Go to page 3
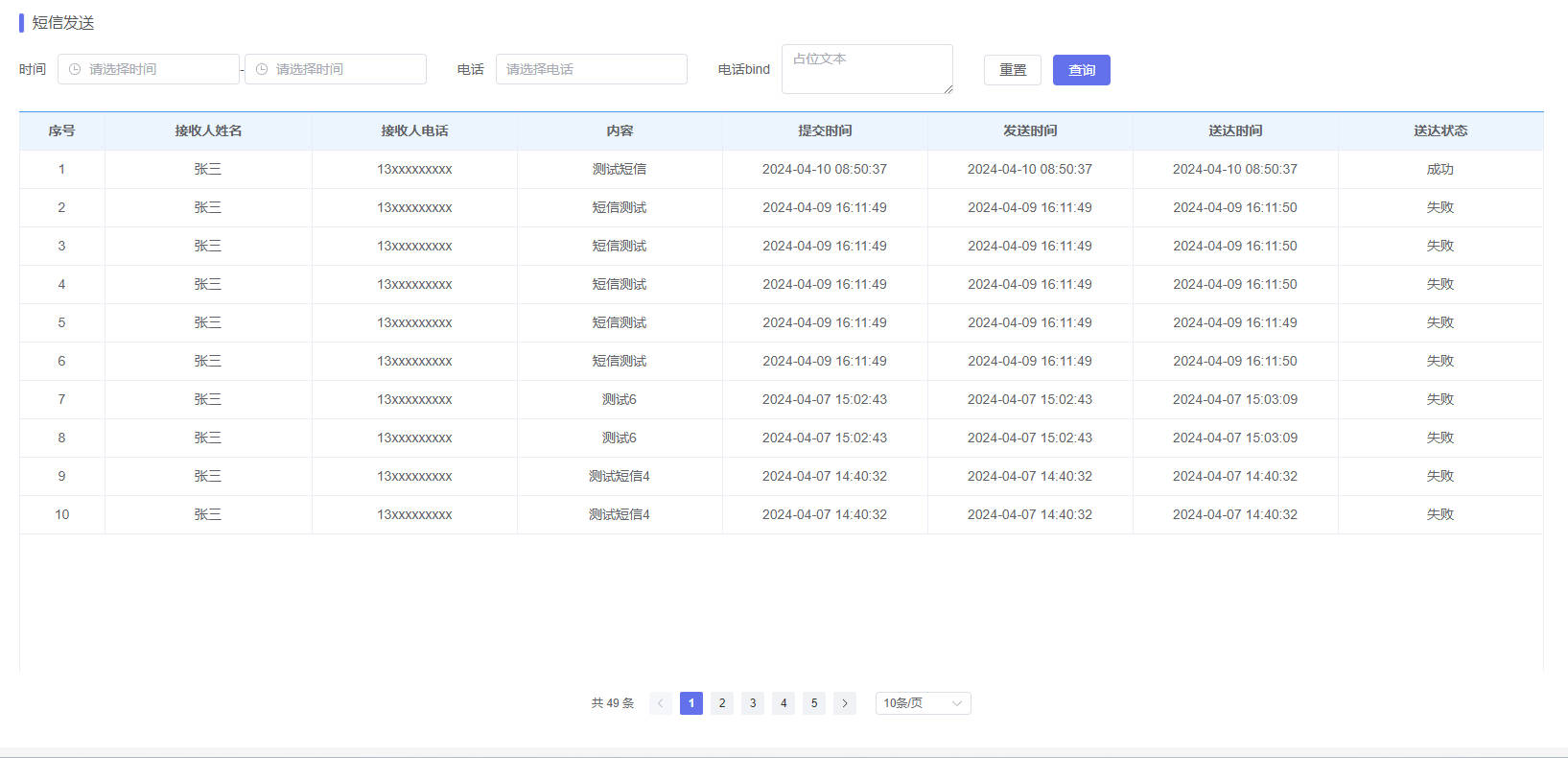The image size is (1568, 758). coord(753,703)
